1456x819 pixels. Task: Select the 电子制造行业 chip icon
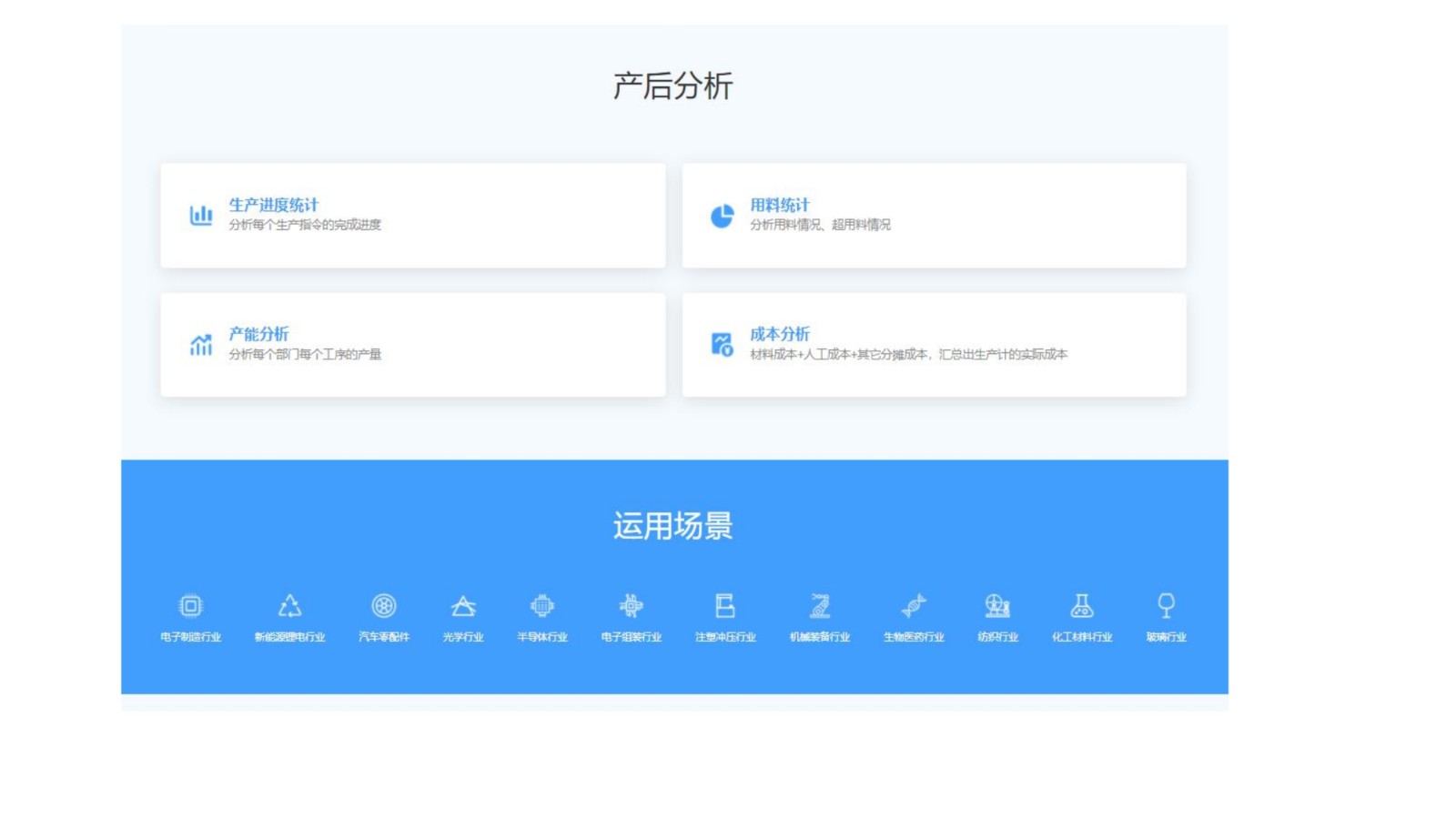[x=191, y=606]
